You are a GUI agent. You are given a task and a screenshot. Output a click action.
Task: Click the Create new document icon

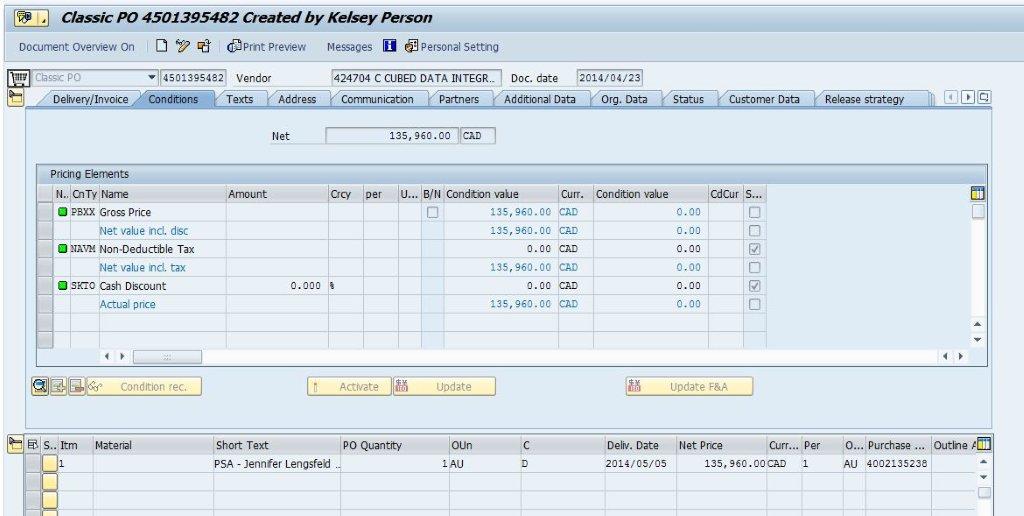162,46
